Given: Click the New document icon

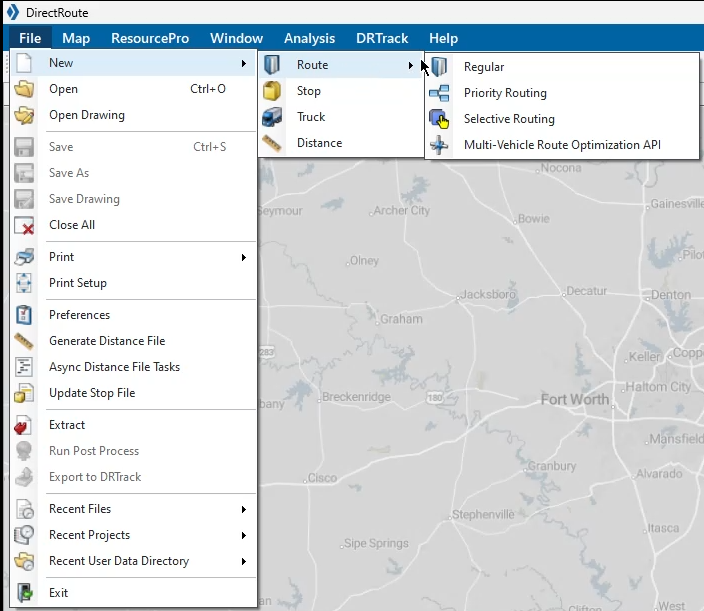Looking at the screenshot, I should coord(24,63).
